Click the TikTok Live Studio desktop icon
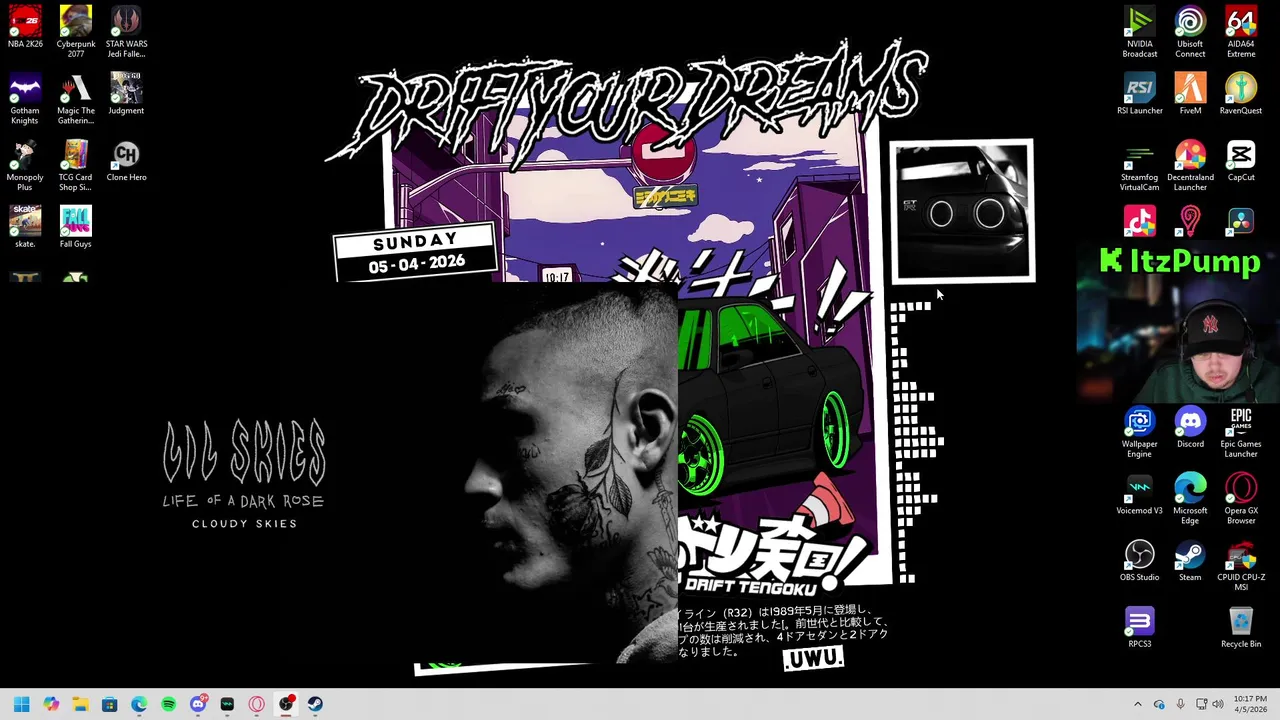 (1139, 221)
